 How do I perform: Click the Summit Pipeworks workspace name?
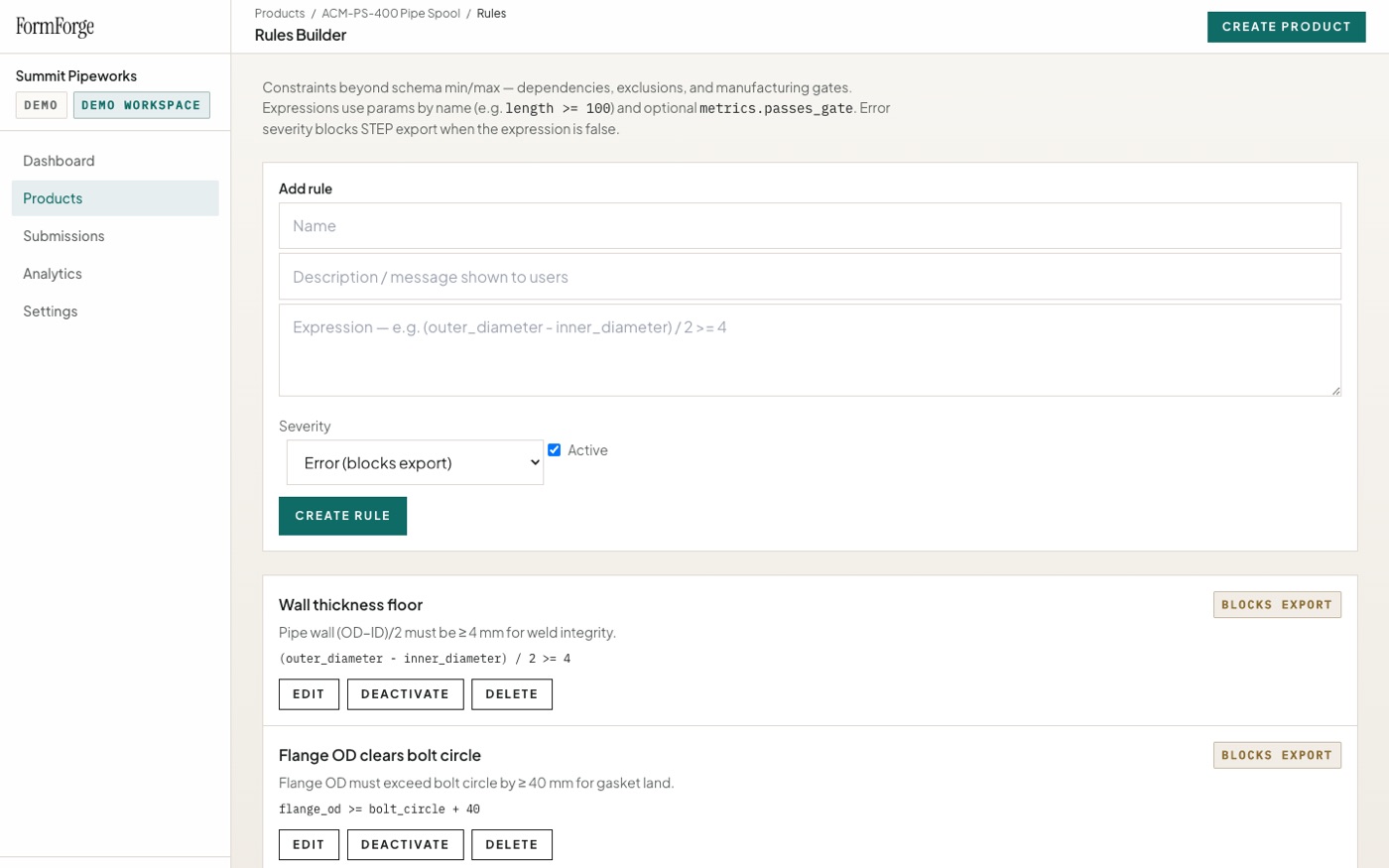coord(76,76)
